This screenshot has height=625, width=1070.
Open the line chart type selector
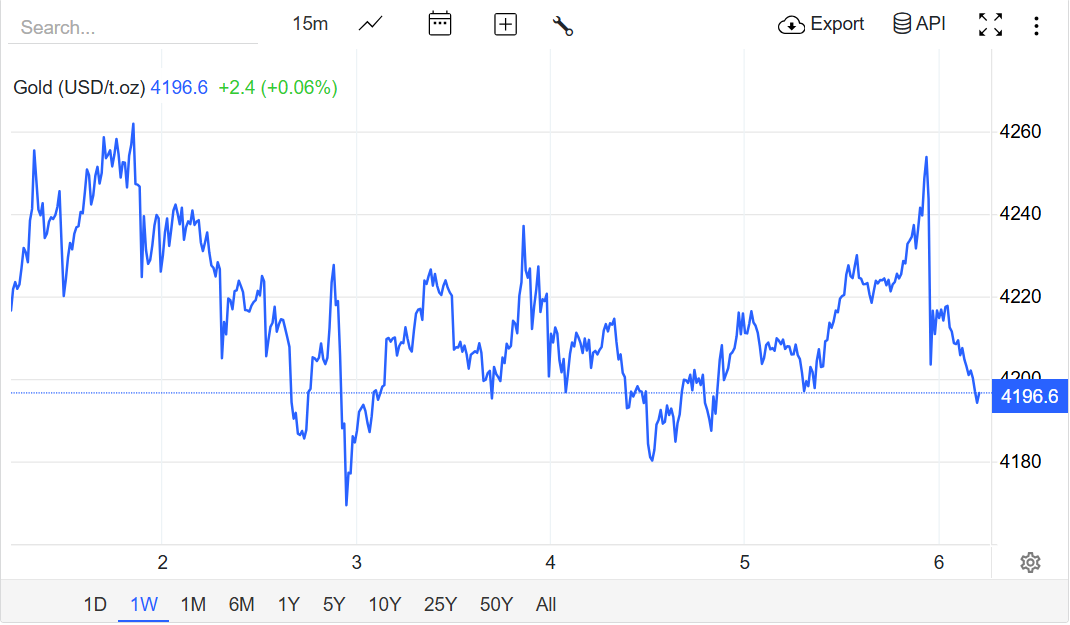(370, 24)
